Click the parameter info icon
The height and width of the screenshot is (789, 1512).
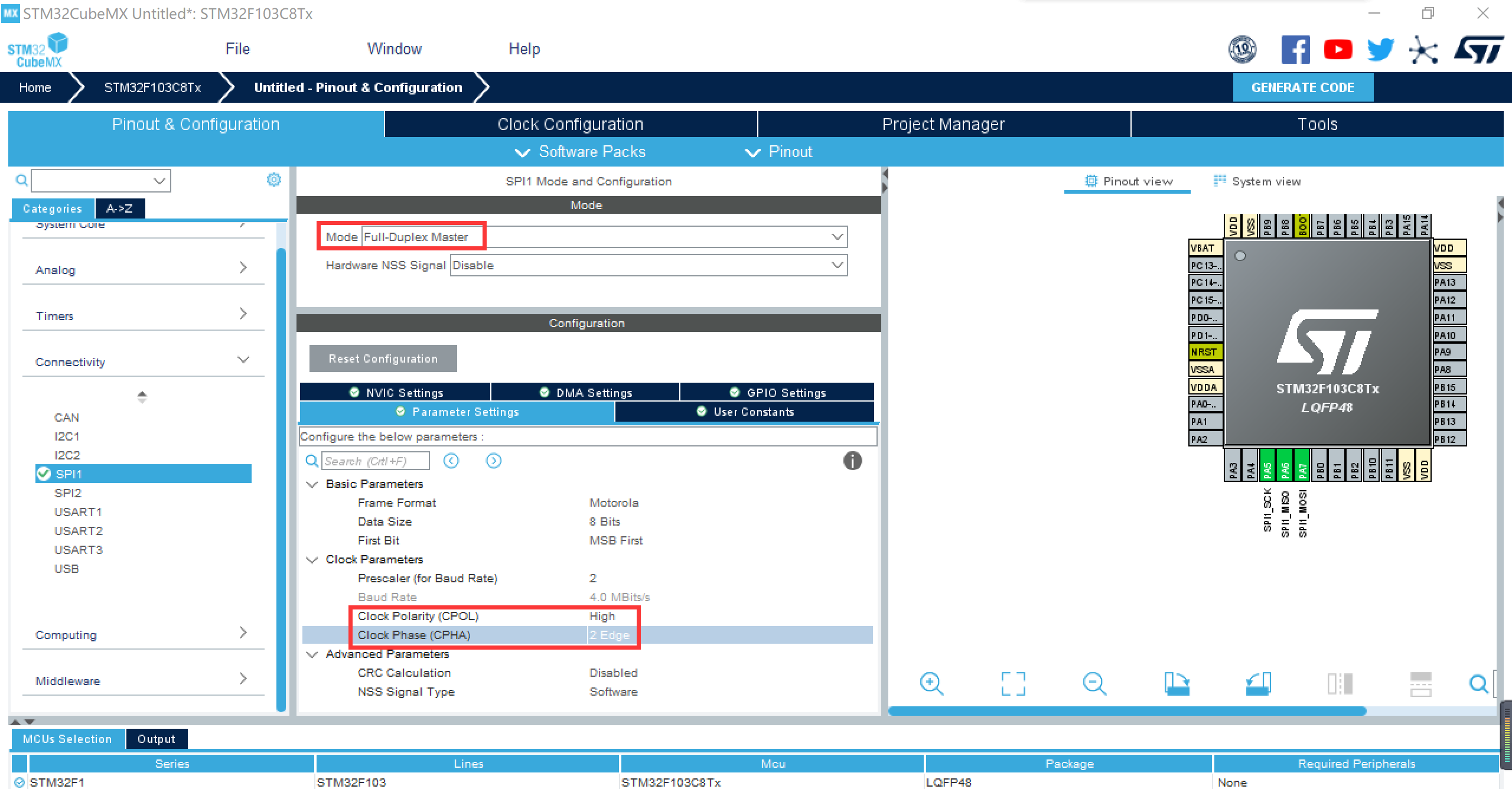pyautogui.click(x=852, y=461)
